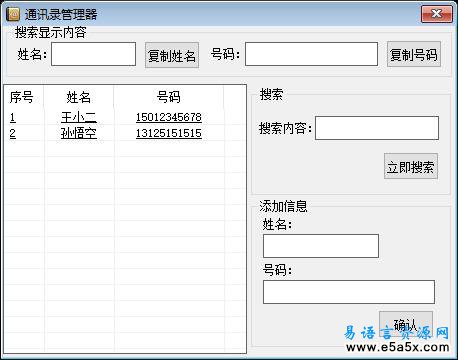Screen dimensions: 458x360
Task: Click phone number 13125151515
Action: 169,133
